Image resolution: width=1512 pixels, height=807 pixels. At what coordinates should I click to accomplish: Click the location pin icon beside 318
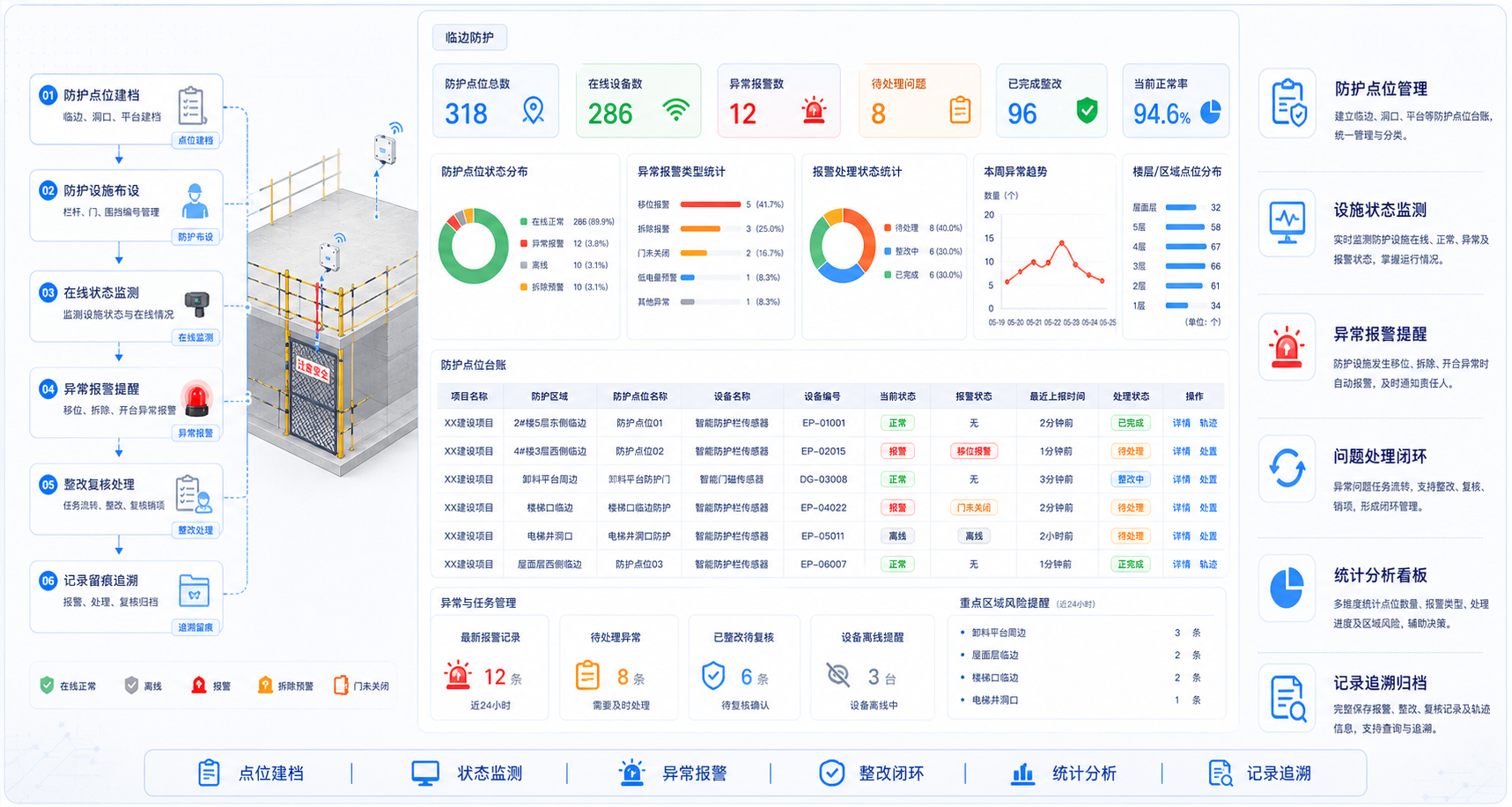point(533,111)
